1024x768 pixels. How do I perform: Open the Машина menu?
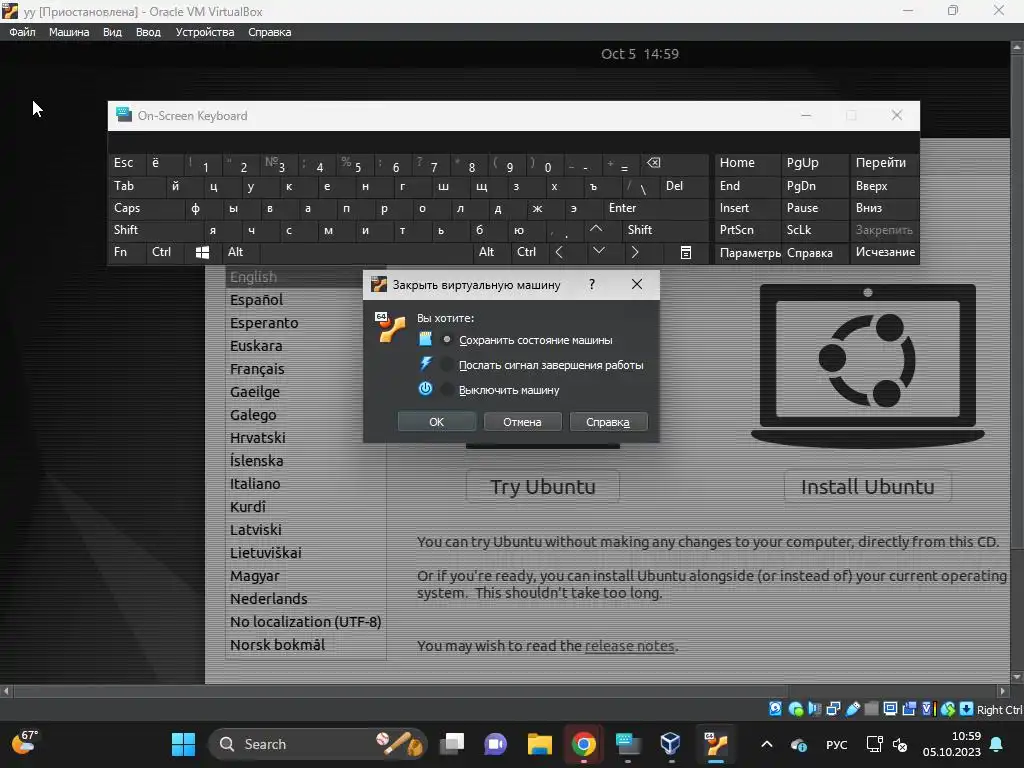tap(69, 32)
